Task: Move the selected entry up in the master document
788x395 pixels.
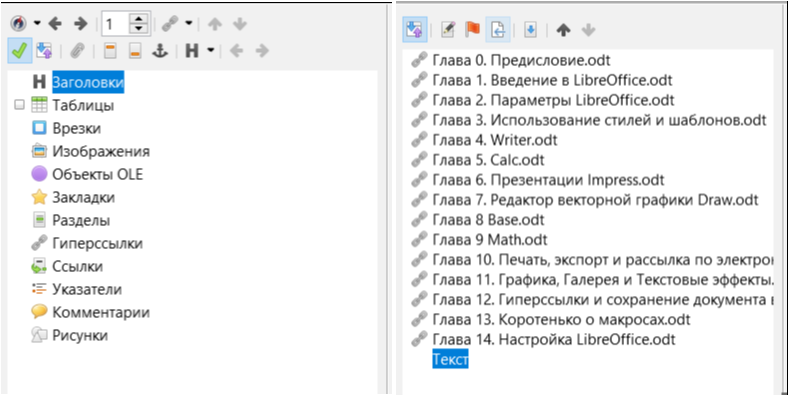Action: click(563, 30)
